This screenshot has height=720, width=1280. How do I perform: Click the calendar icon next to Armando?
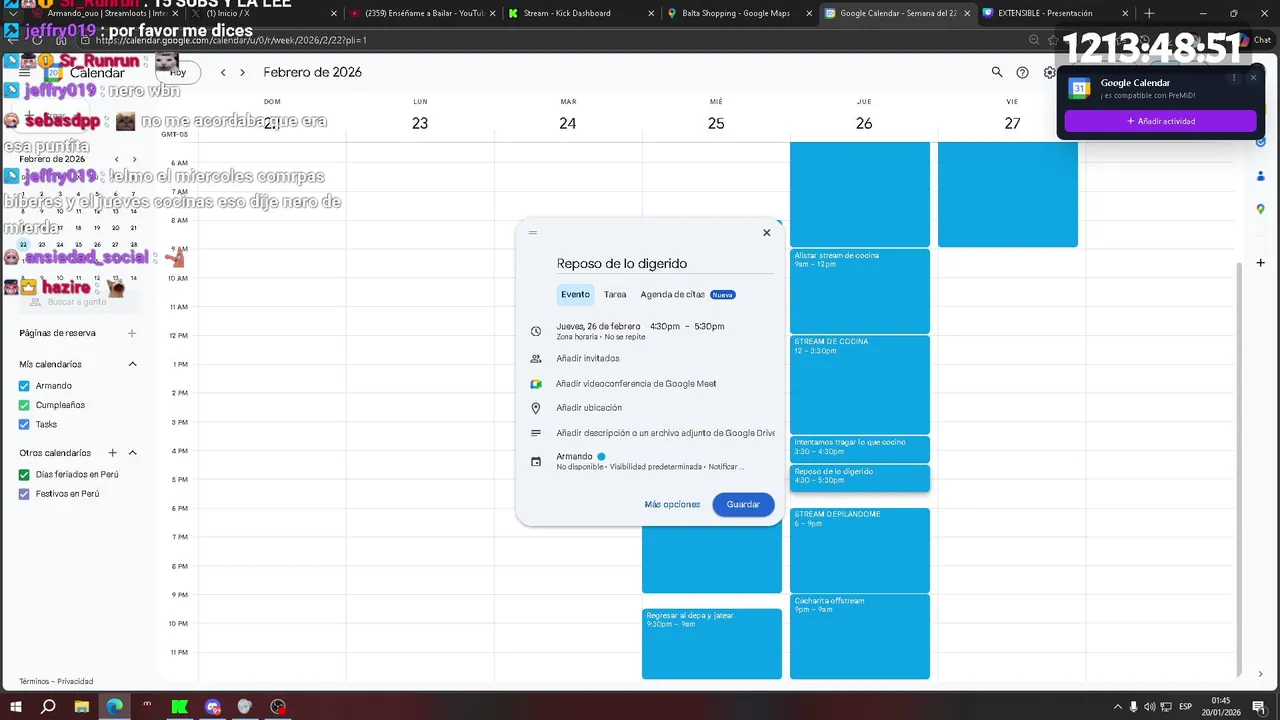click(x=536, y=461)
